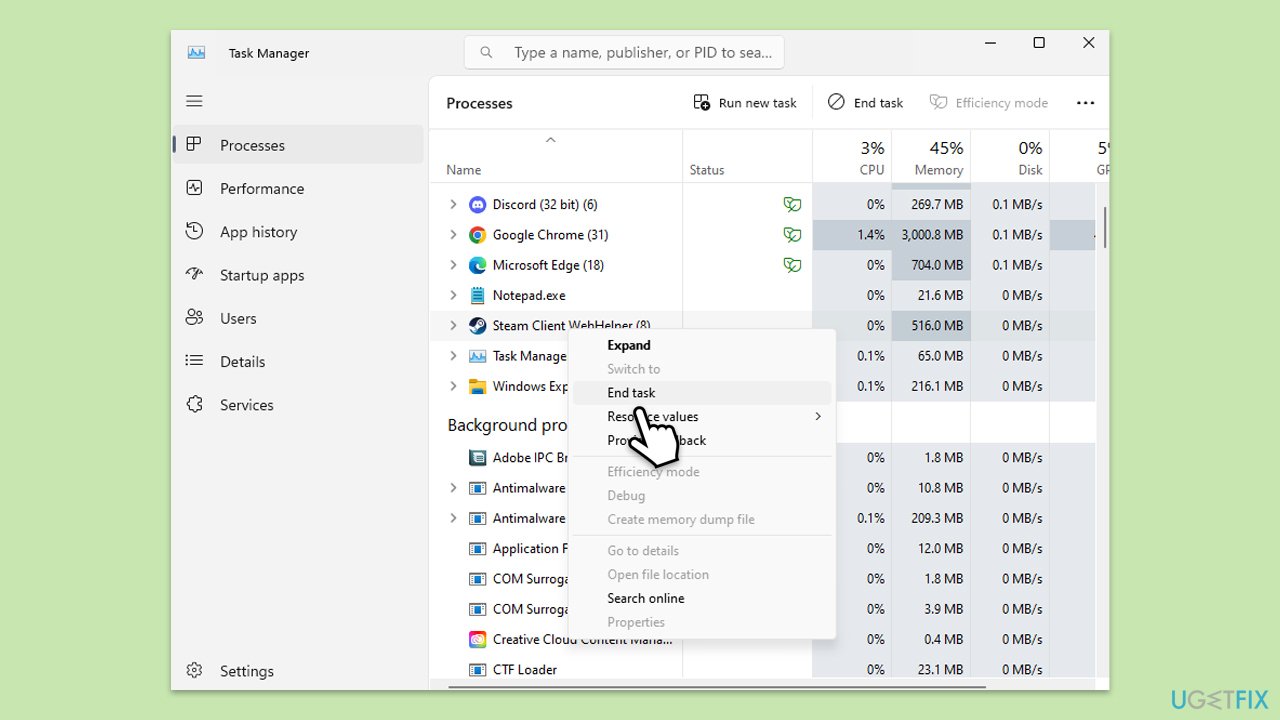Click efficiency leaf icon for Google Chrome
The height and width of the screenshot is (720, 1280).
pyautogui.click(x=792, y=235)
